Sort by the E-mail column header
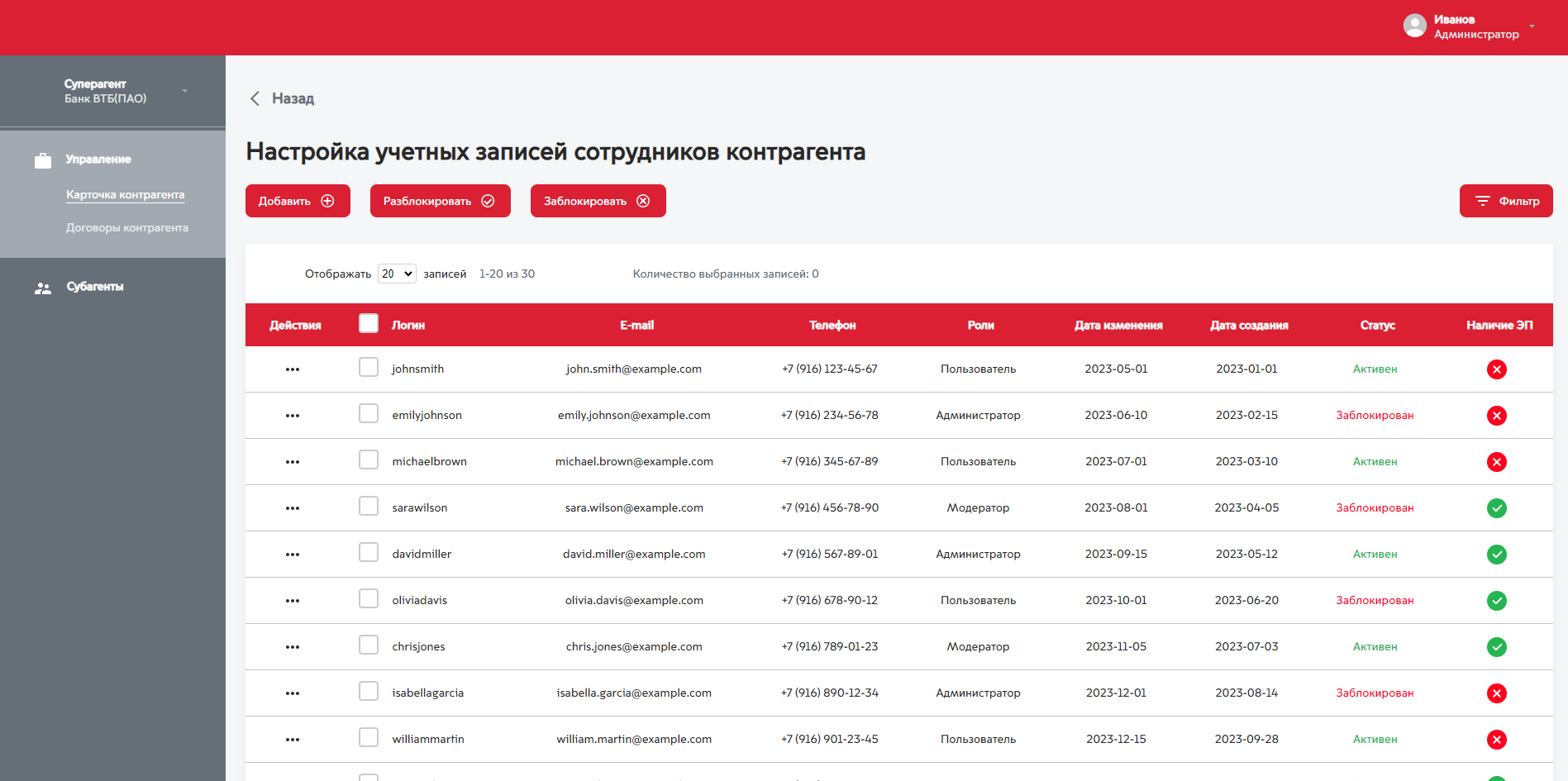 [636, 326]
